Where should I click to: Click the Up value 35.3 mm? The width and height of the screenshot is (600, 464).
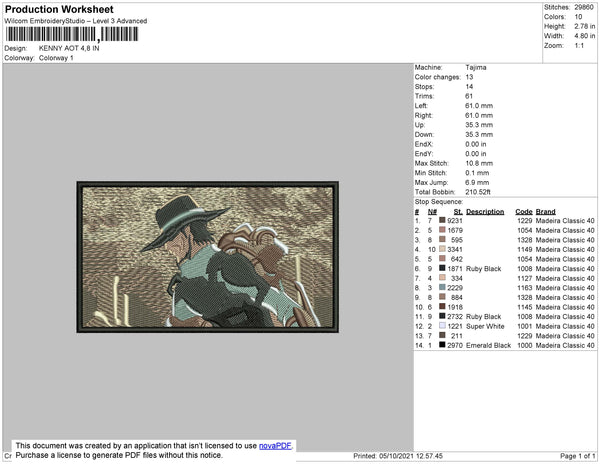click(479, 125)
